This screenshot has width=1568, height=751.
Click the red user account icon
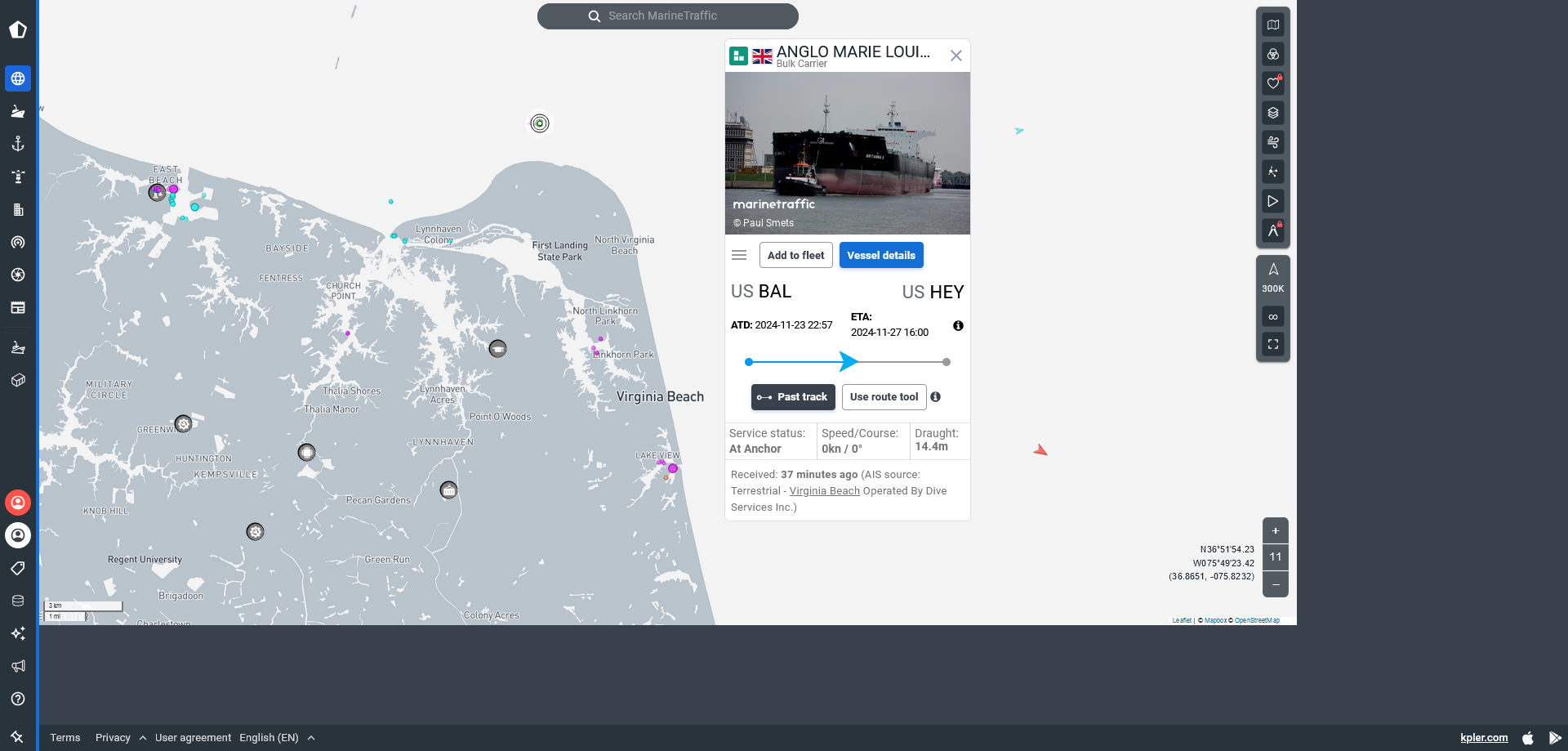tap(18, 503)
